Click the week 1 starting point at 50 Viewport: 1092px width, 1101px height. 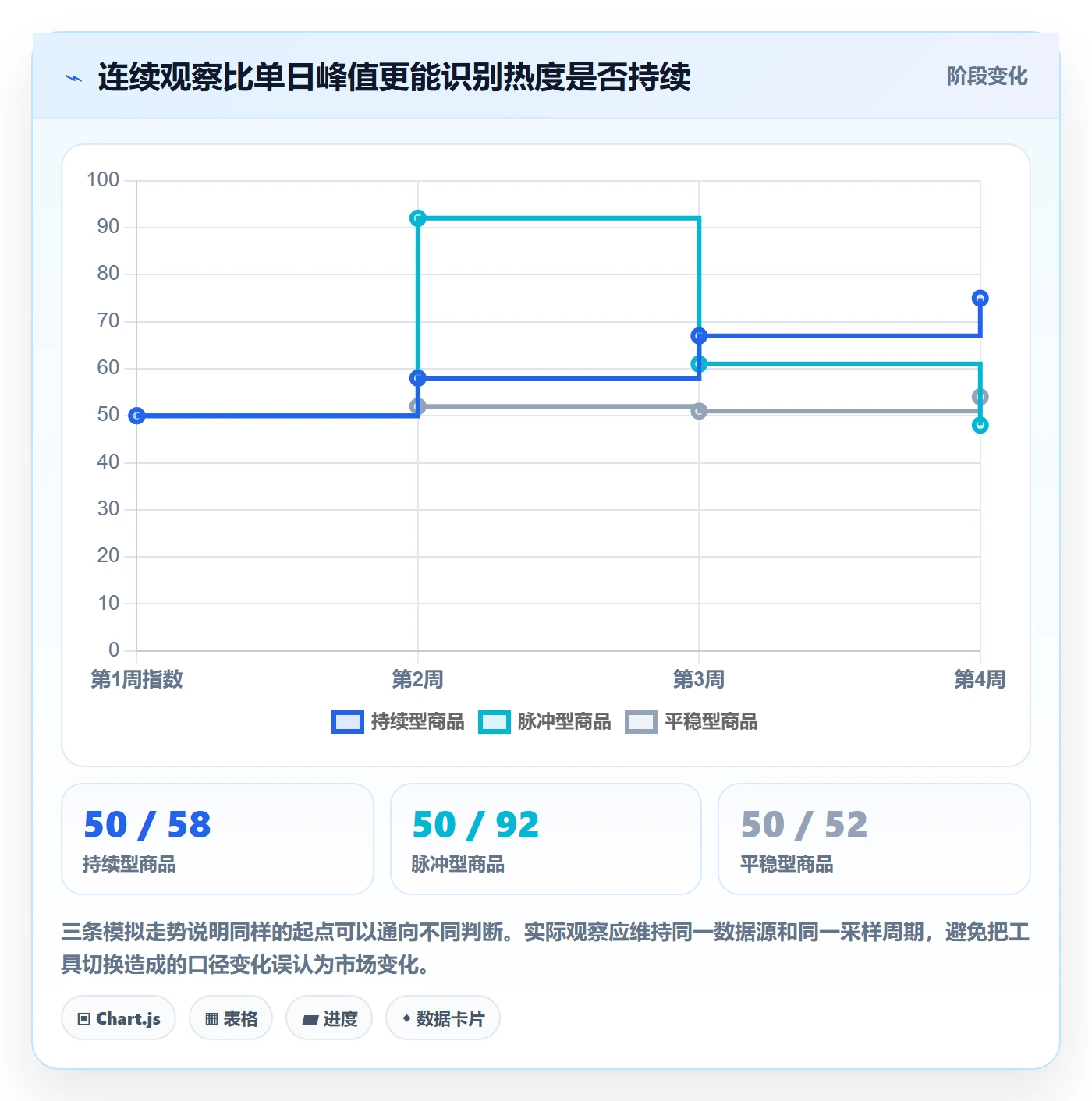click(136, 416)
